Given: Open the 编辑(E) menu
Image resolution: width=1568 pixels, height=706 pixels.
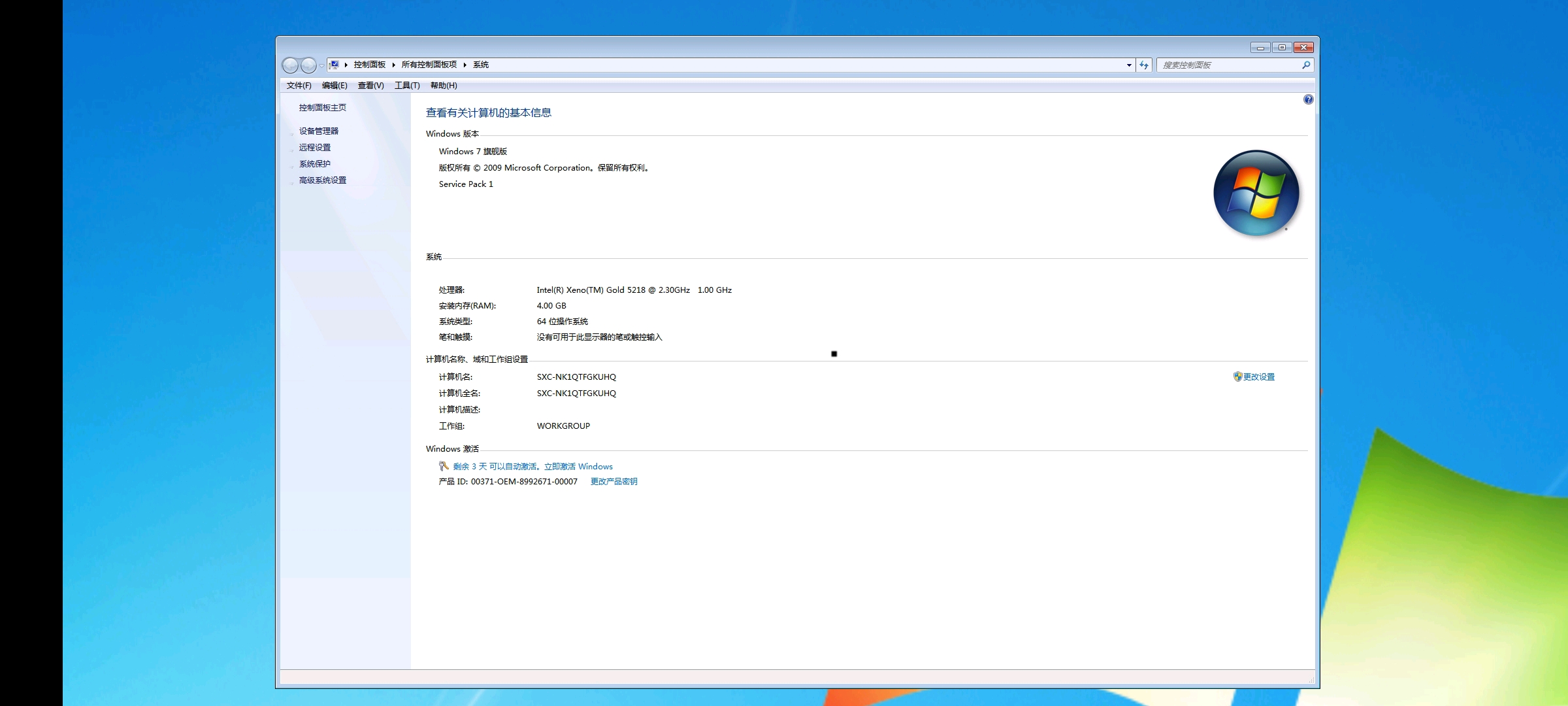Looking at the screenshot, I should [335, 86].
